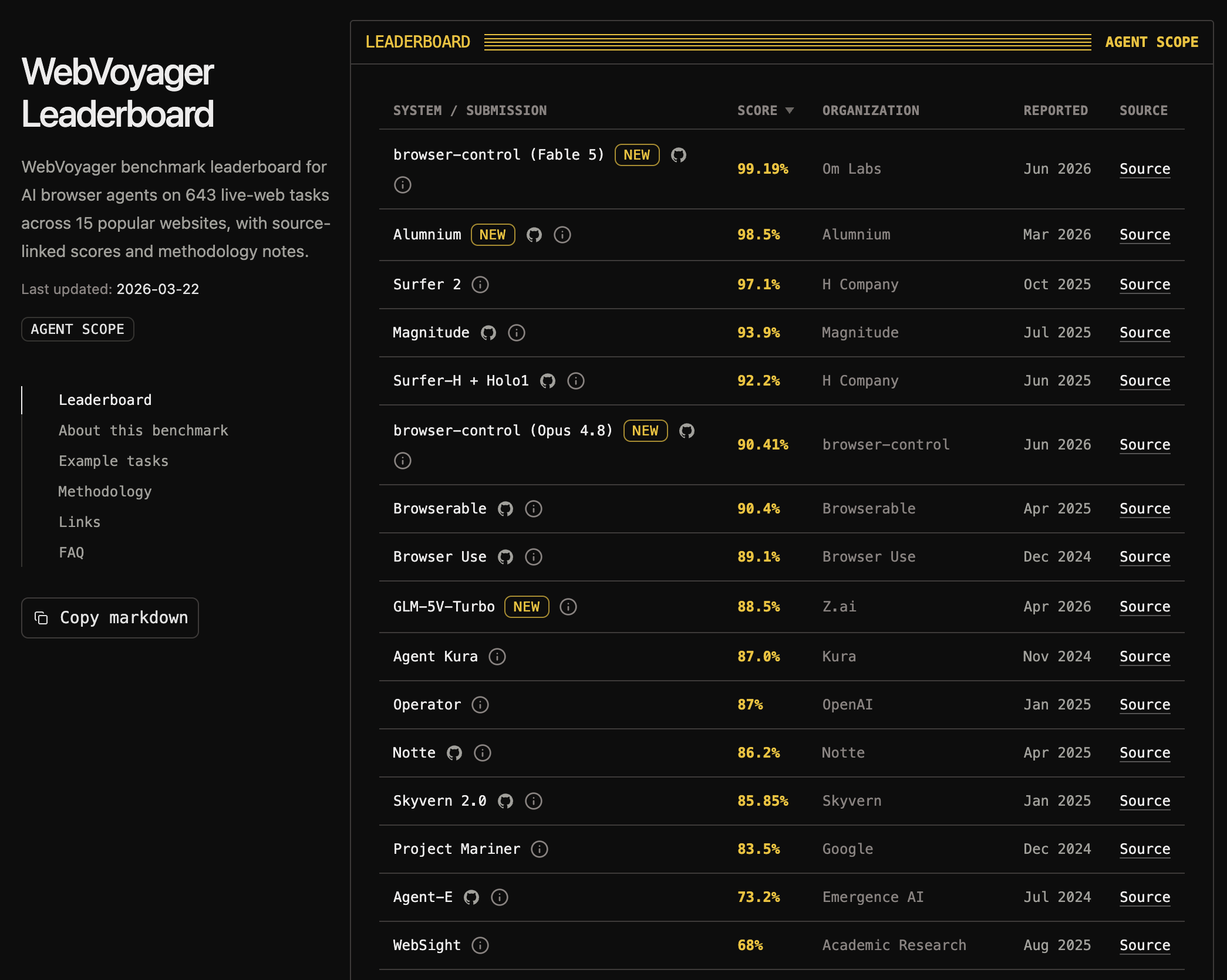Open Magnitude GitHub icon

488,333
